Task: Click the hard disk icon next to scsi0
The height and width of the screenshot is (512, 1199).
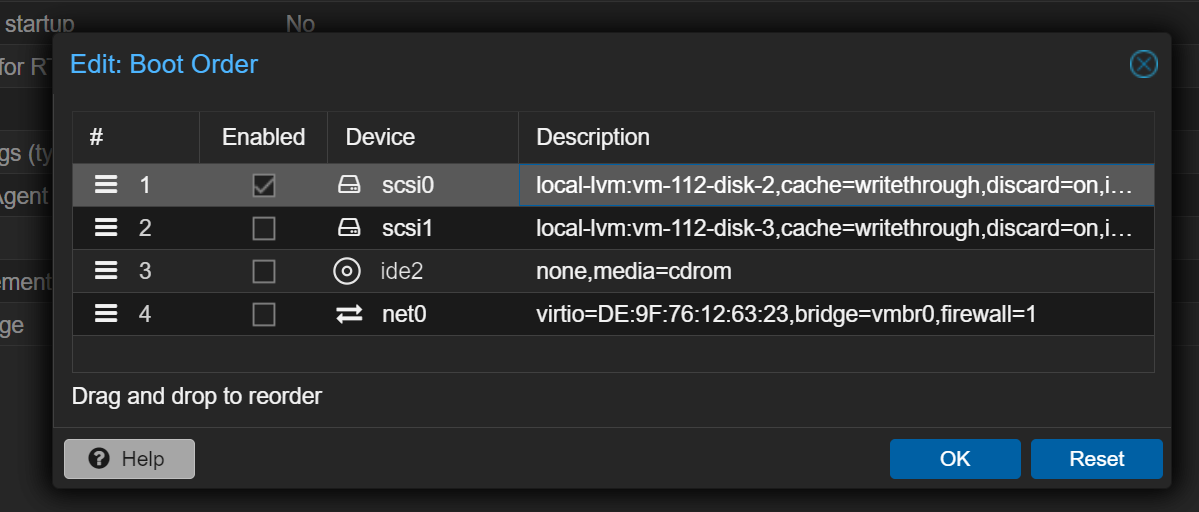Action: [349, 185]
